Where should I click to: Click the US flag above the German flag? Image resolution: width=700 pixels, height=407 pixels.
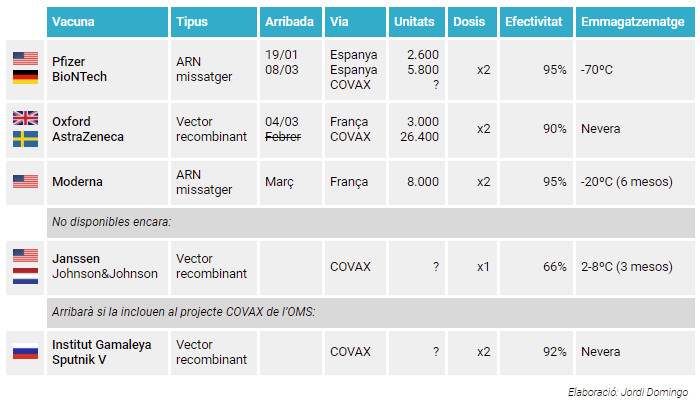click(x=25, y=58)
